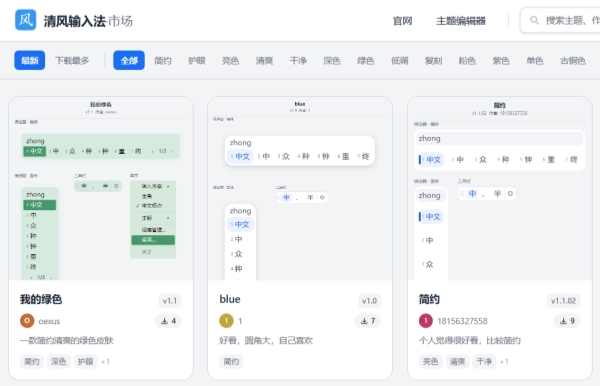Image resolution: width=600 pixels, height=386 pixels.
Task: Click description 一款简约清爽的绿色皮肤
Action: tap(67, 340)
